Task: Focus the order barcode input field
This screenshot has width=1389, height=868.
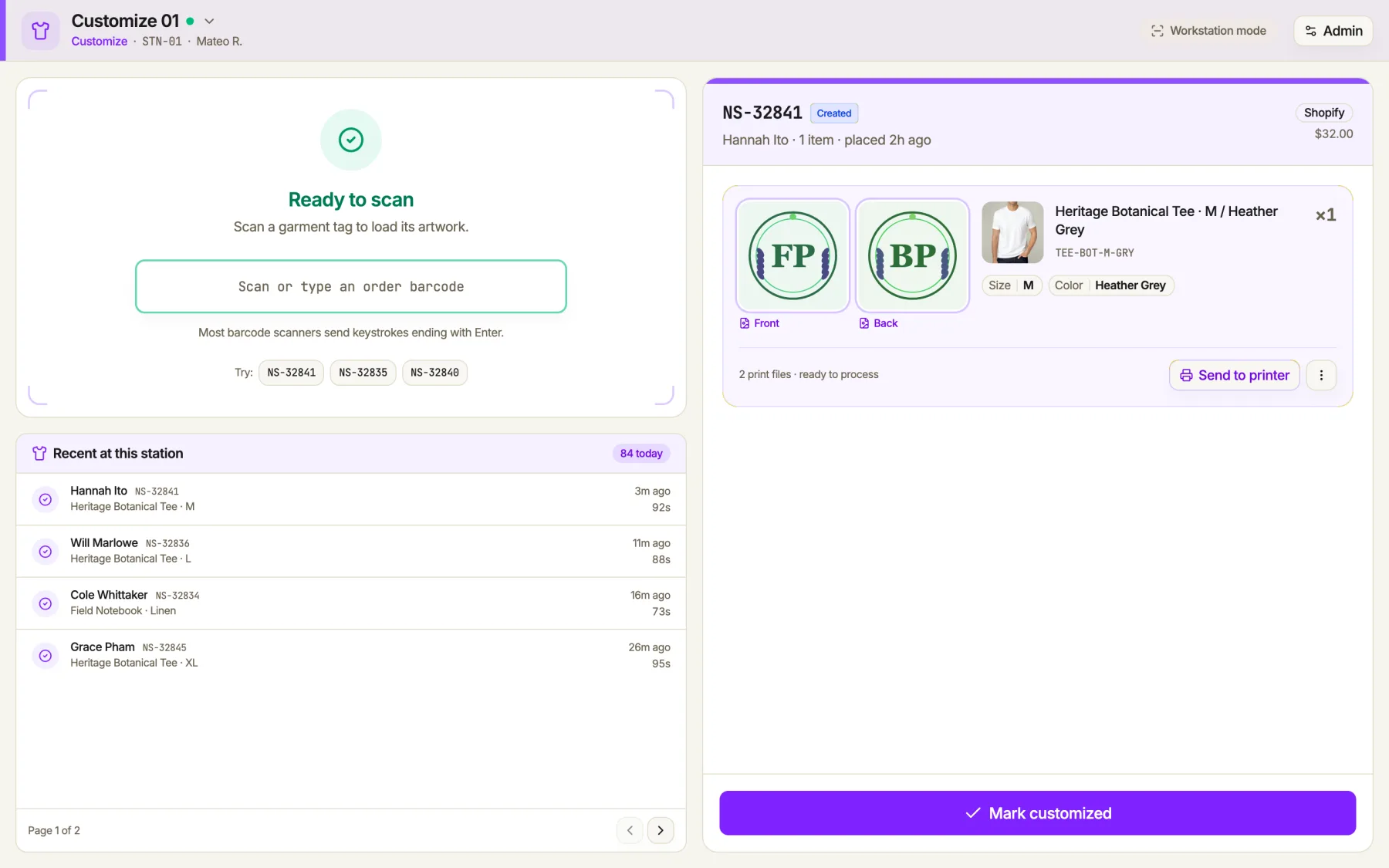Action: [351, 286]
